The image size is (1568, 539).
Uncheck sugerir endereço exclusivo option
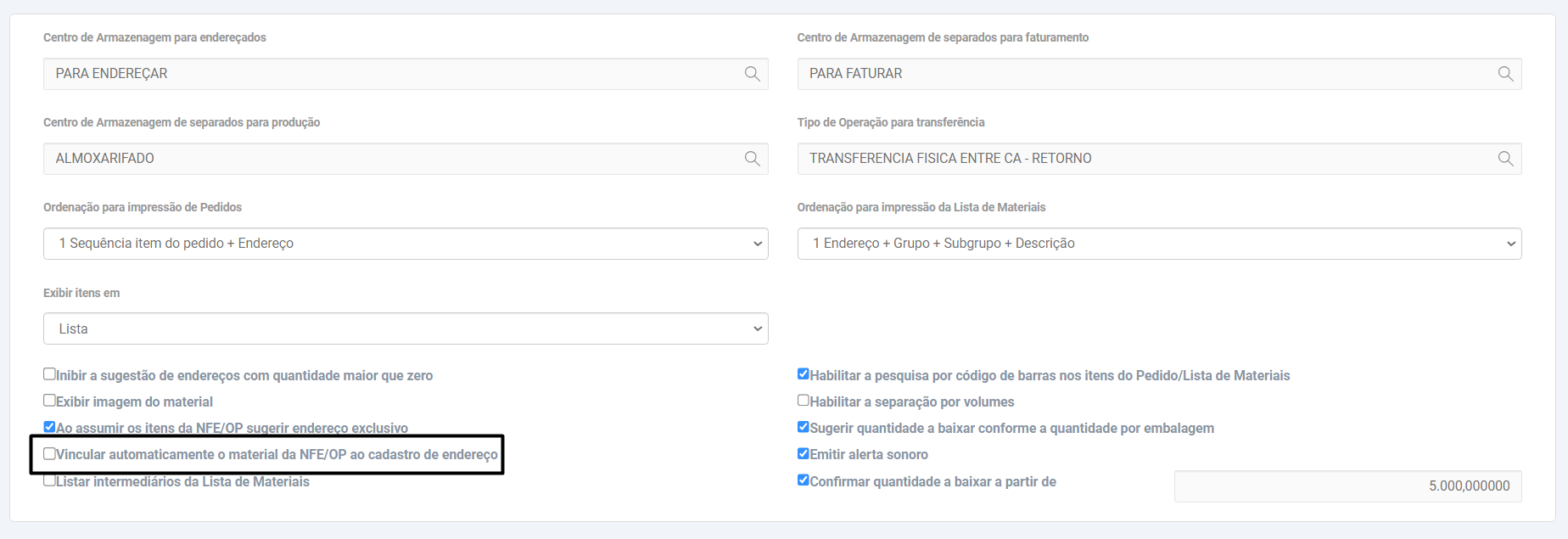[x=50, y=427]
